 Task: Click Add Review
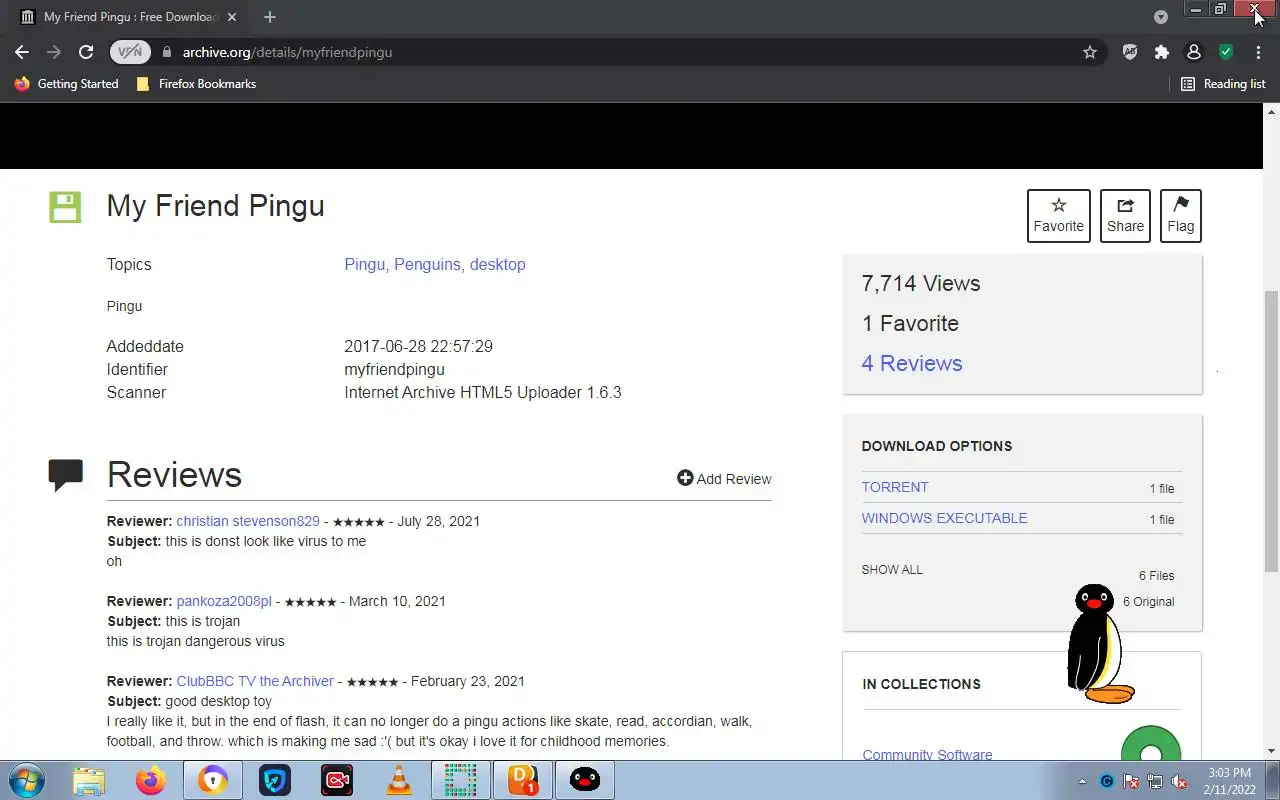tap(724, 478)
